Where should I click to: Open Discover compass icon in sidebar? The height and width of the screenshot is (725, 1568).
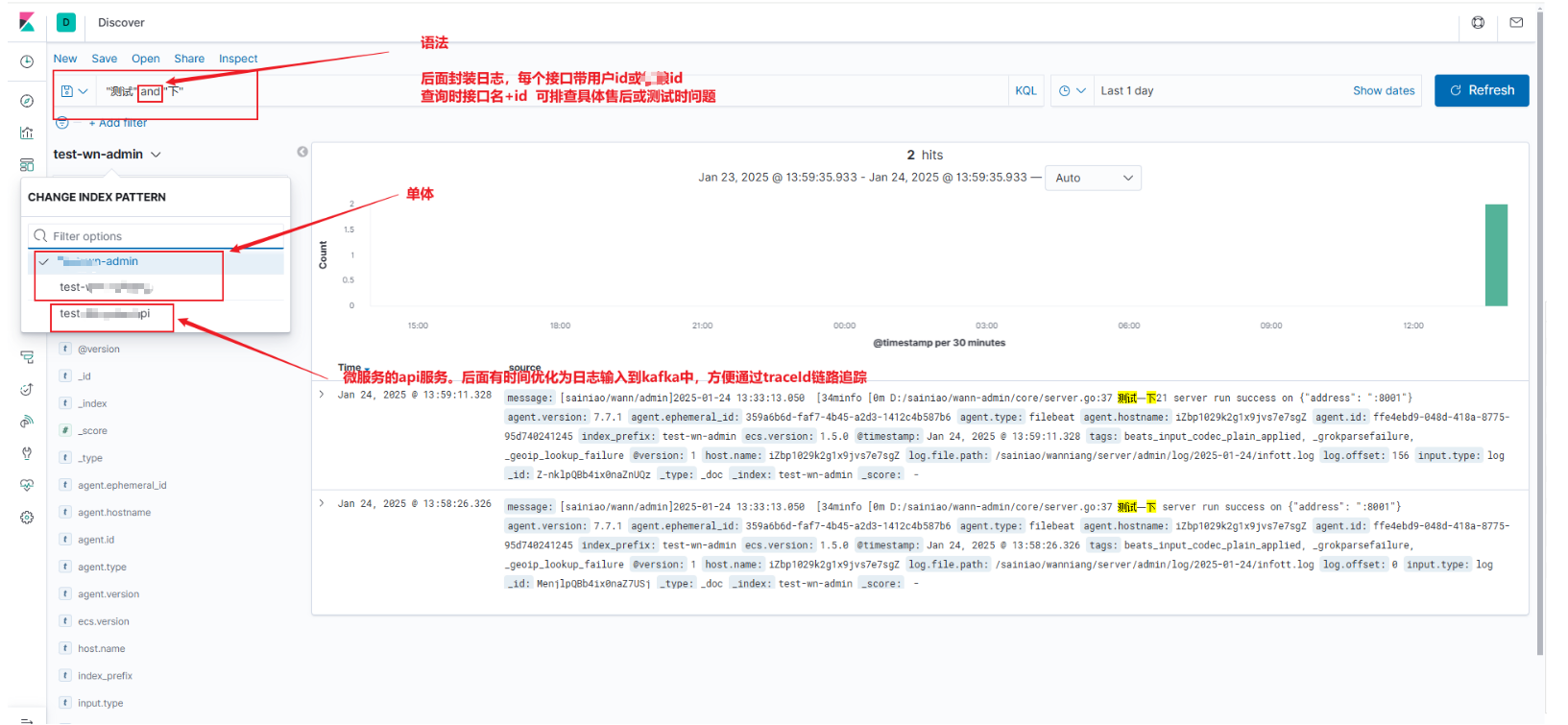pyautogui.click(x=27, y=101)
